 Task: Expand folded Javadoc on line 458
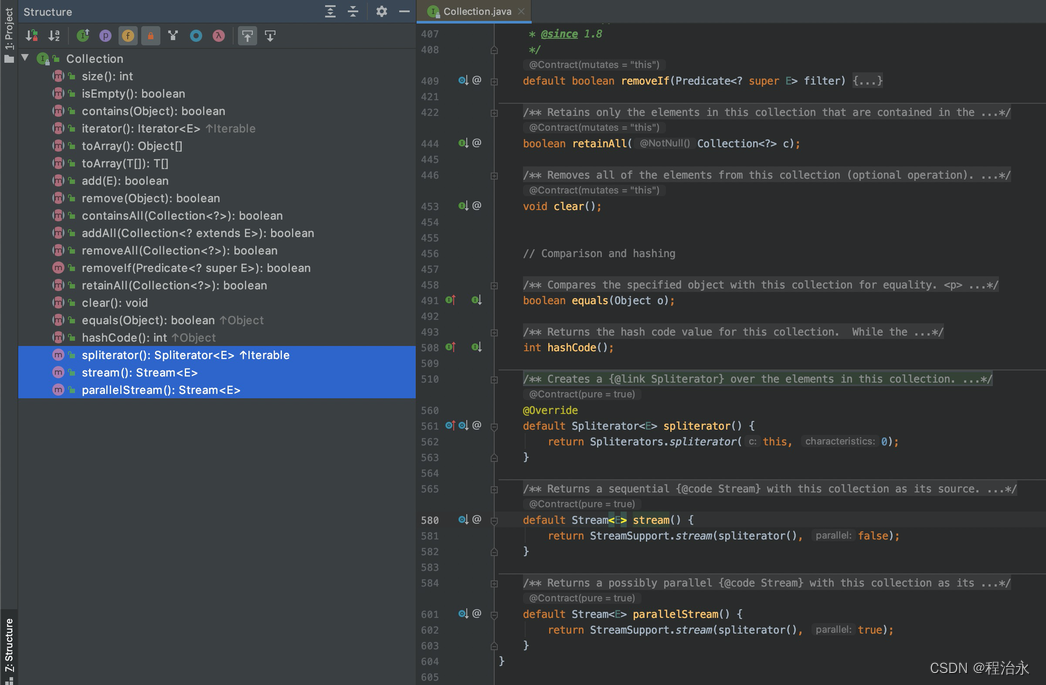pos(494,285)
